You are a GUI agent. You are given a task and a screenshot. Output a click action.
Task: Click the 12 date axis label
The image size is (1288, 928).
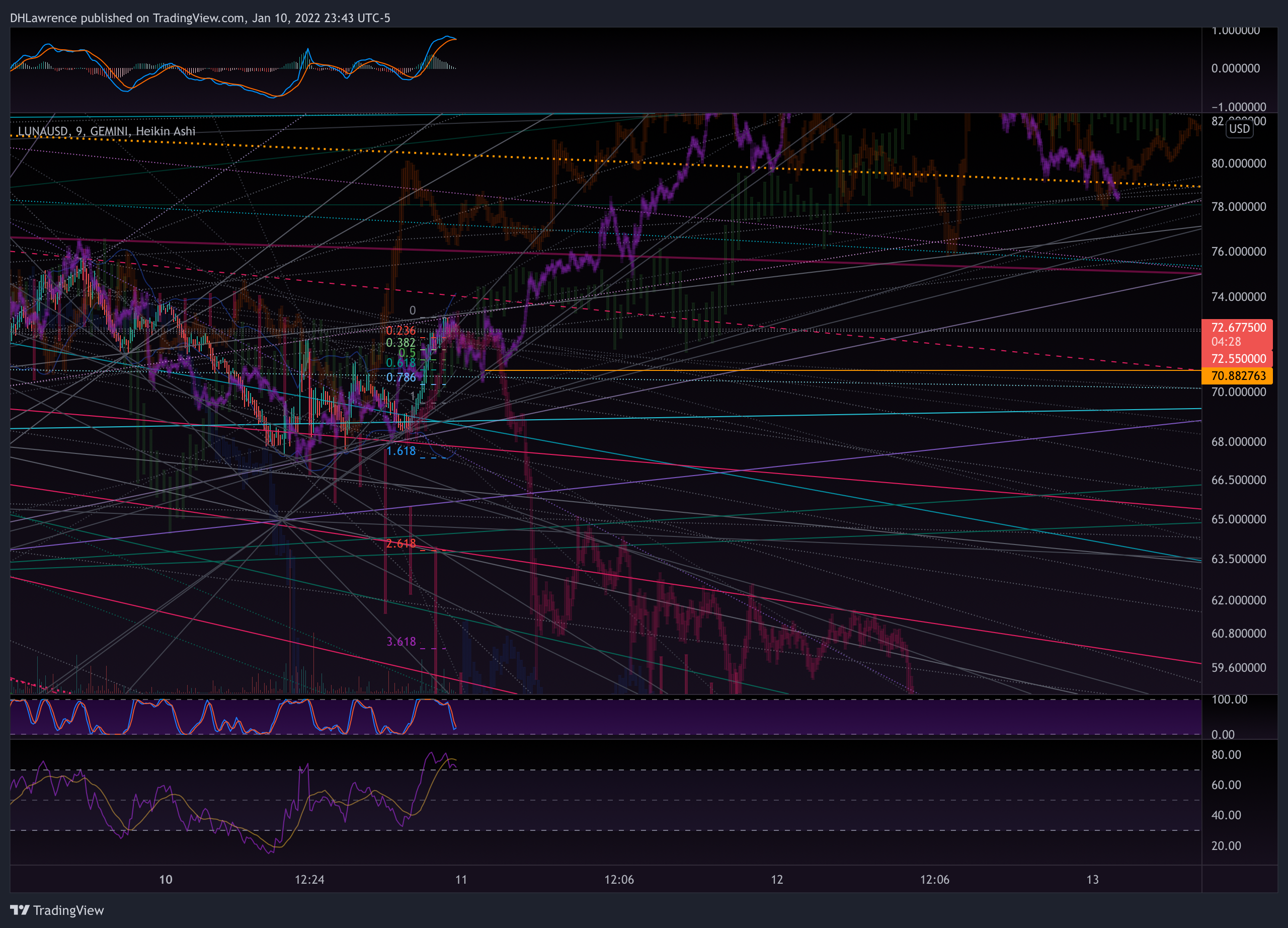[x=777, y=880]
